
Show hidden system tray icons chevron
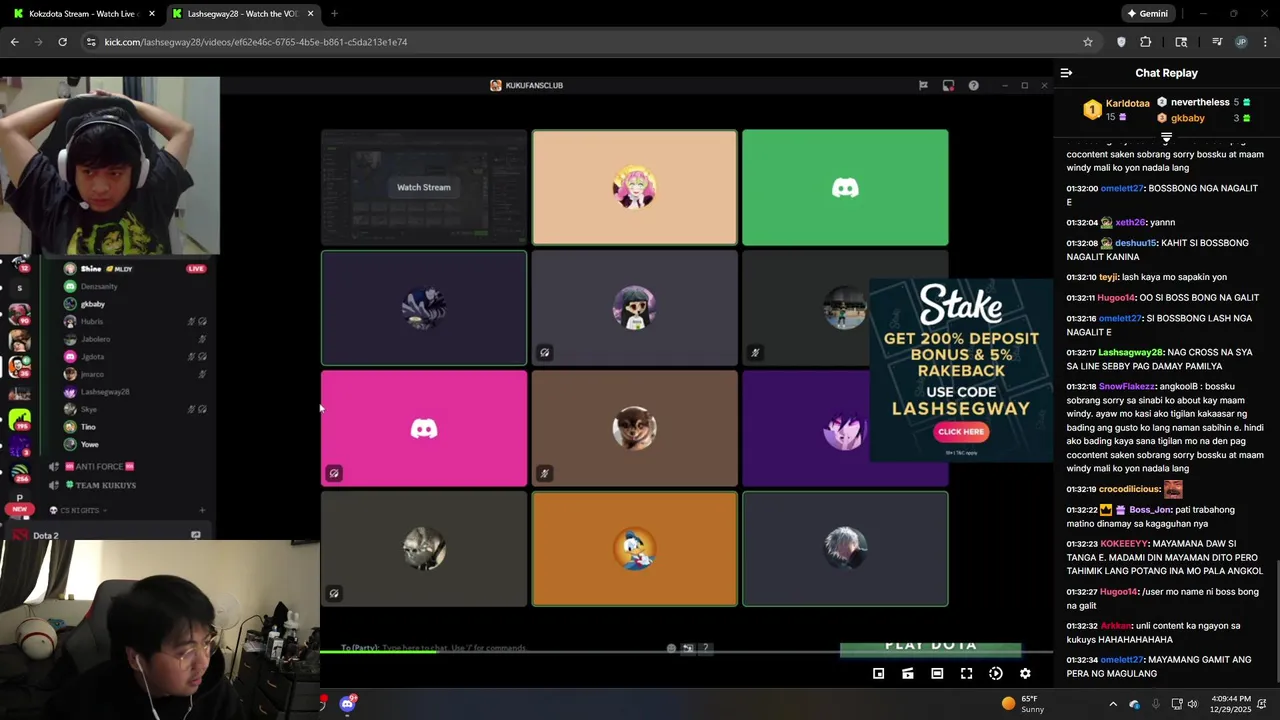1113,704
